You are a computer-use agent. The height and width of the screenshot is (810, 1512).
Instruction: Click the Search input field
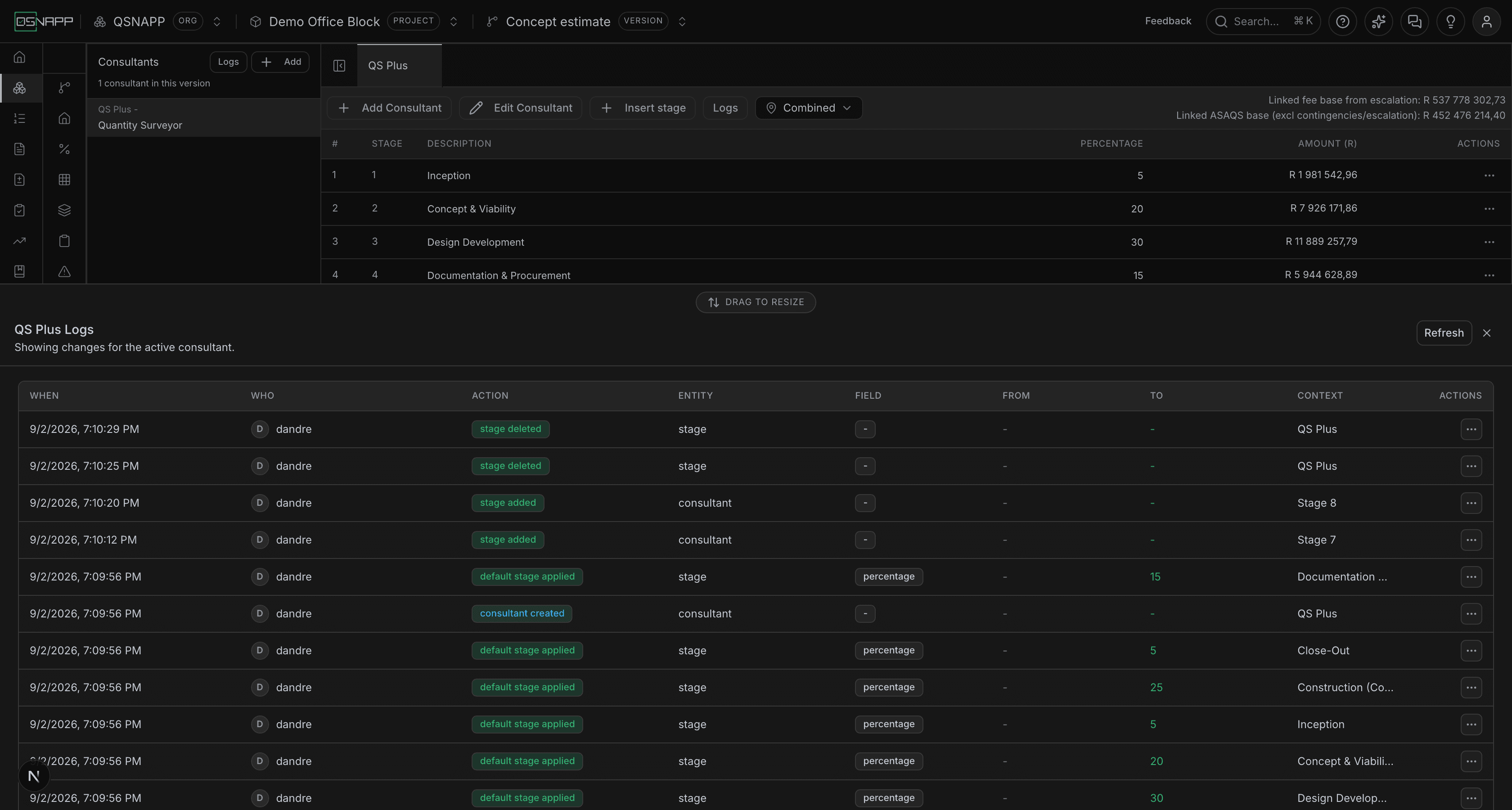click(x=1263, y=22)
